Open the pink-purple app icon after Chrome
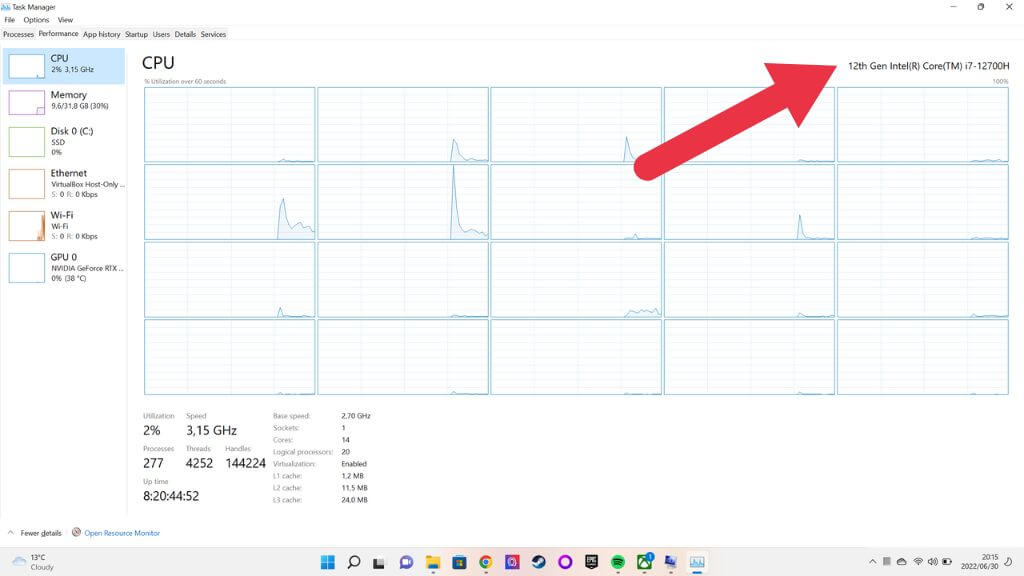1024x576 pixels. (x=512, y=562)
